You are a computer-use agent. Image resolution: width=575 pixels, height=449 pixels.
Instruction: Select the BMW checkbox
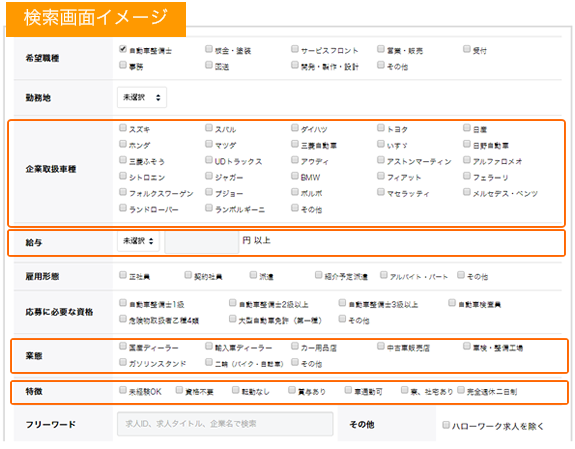pos(295,176)
